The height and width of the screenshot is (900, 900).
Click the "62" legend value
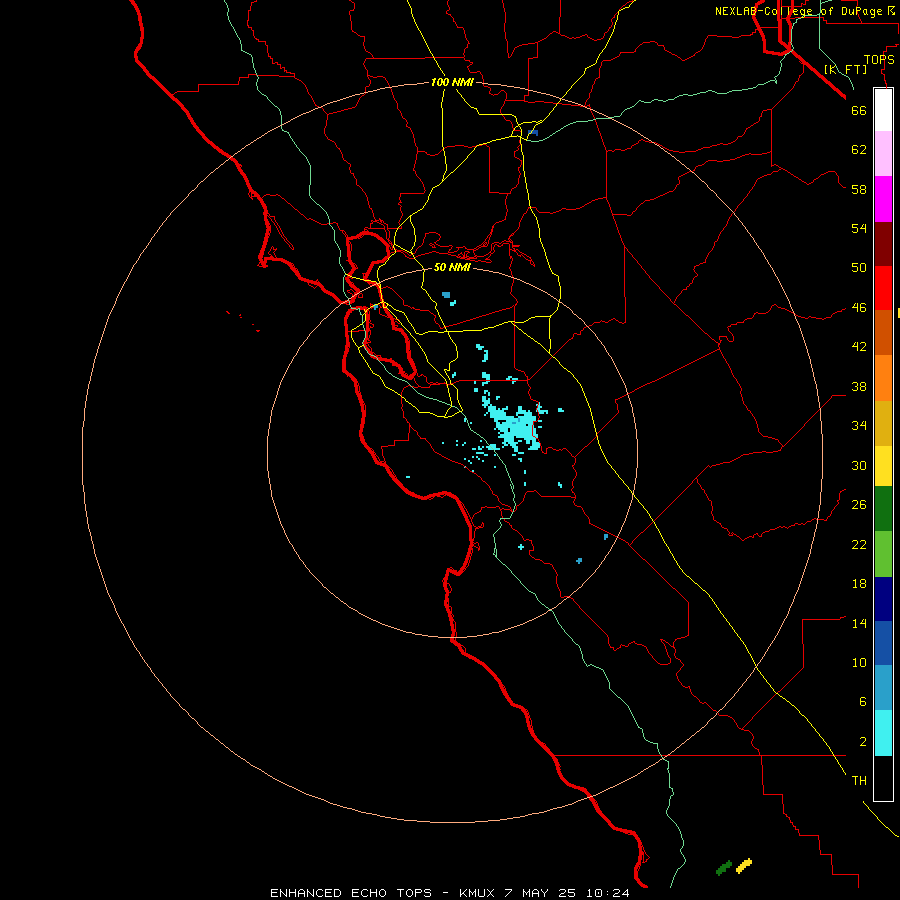point(859,150)
